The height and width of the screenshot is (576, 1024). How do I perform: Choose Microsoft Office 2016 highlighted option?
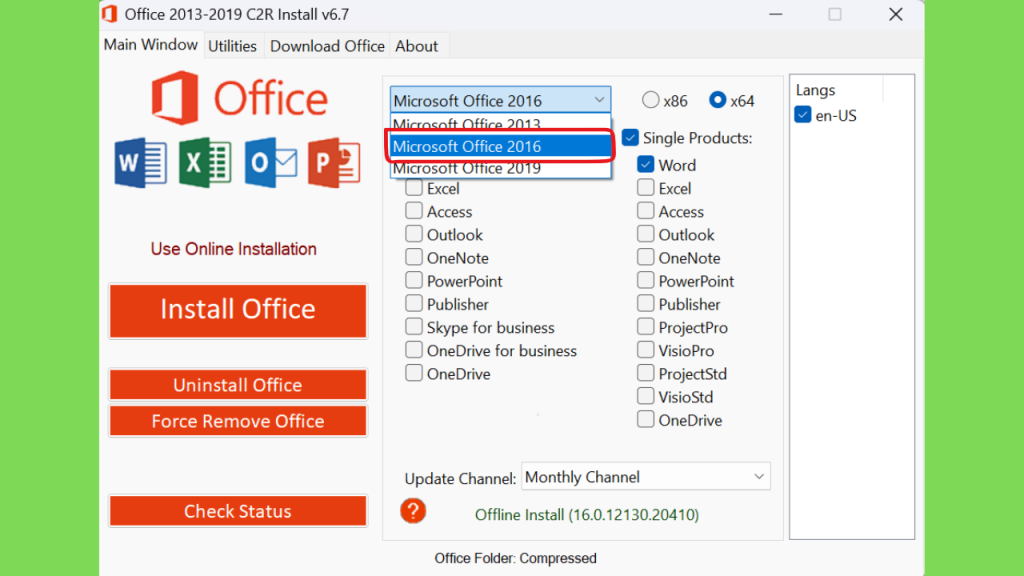500,146
